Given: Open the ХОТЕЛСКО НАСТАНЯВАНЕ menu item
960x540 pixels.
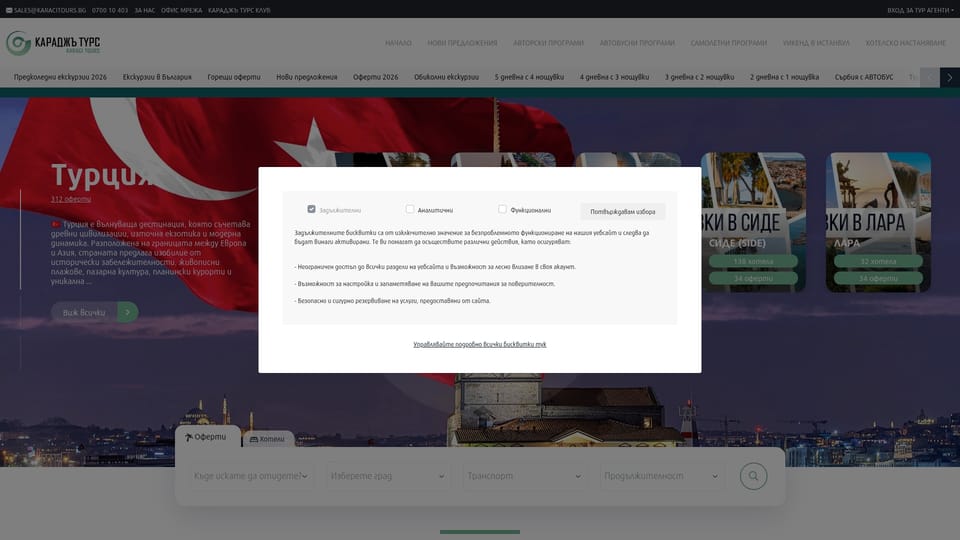Looking at the screenshot, I should (906, 43).
